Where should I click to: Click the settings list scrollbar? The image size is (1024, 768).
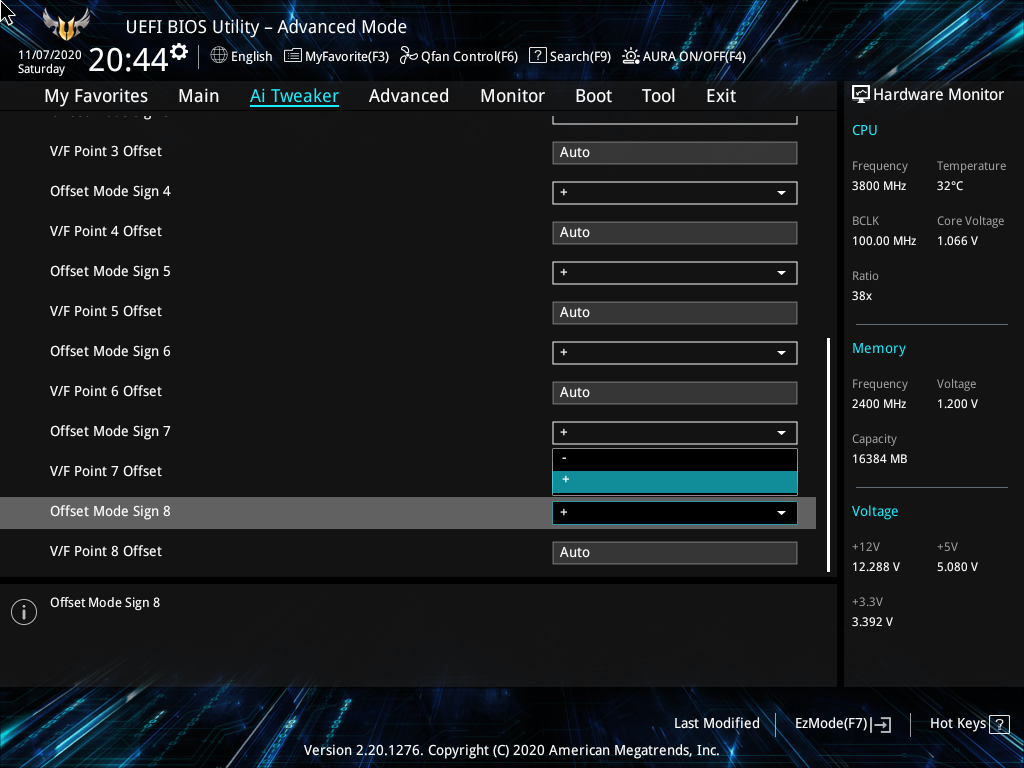click(x=828, y=455)
